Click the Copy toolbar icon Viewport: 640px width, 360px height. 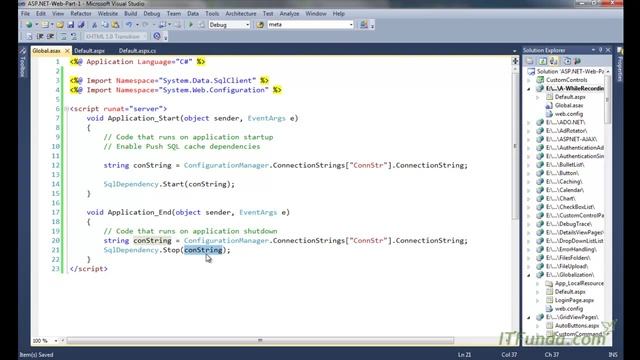point(105,25)
